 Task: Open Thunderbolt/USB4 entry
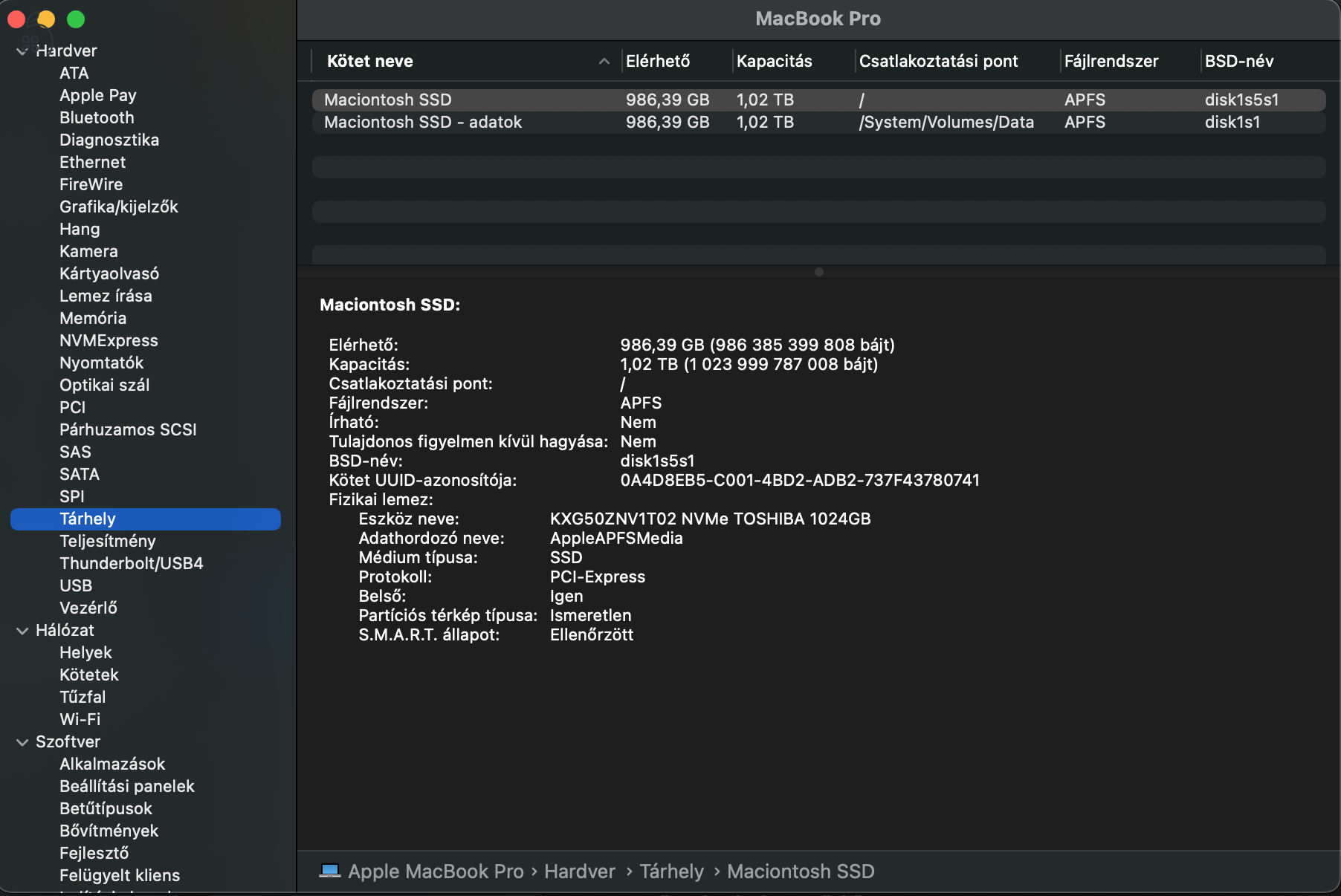131,563
